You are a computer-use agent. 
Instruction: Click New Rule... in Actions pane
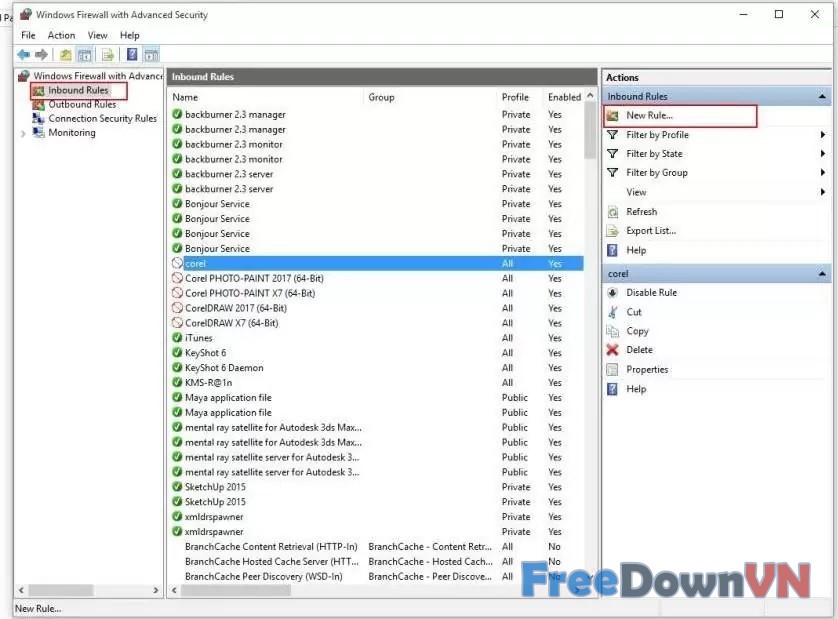pos(649,116)
